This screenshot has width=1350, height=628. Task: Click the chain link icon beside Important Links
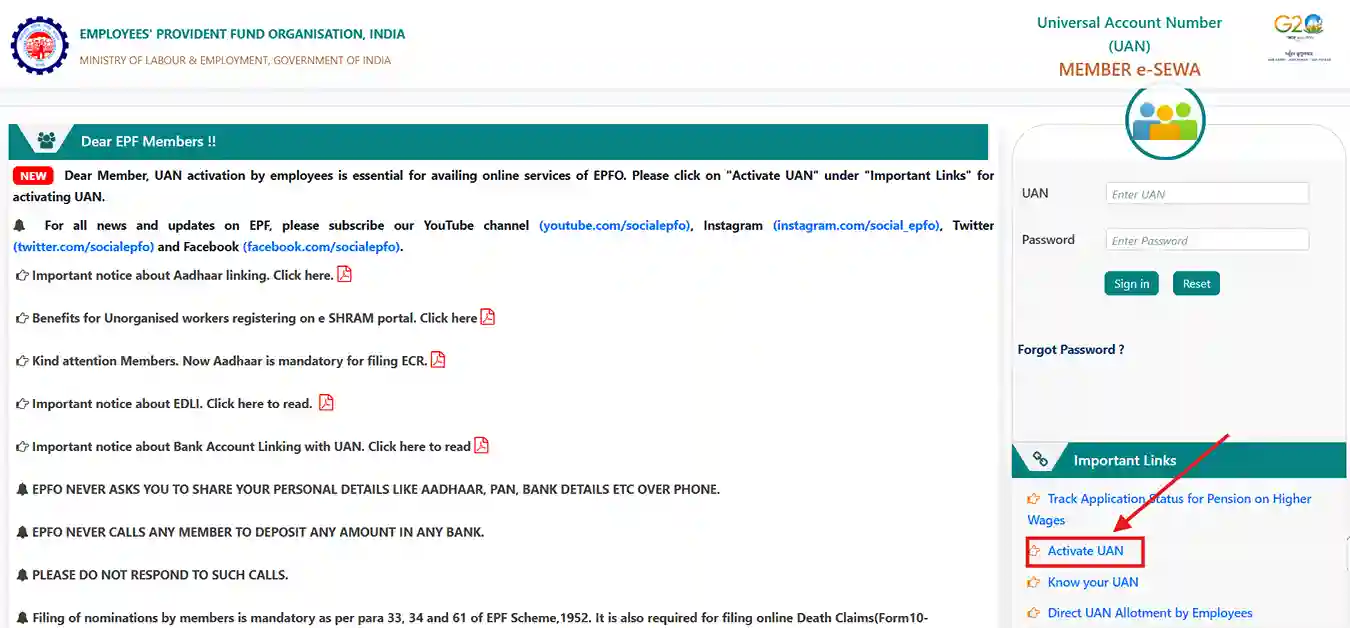(1040, 460)
